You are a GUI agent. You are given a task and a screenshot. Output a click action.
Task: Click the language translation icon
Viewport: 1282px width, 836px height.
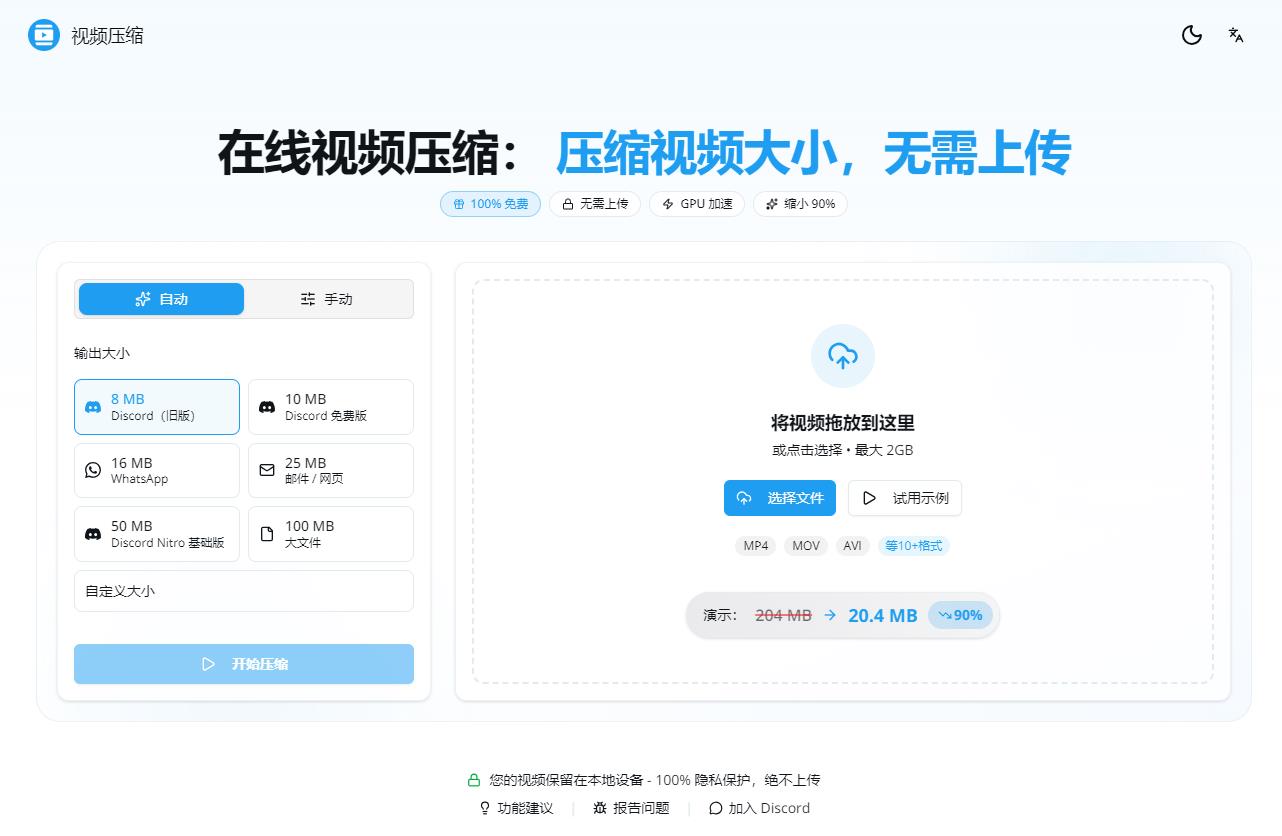pos(1235,35)
